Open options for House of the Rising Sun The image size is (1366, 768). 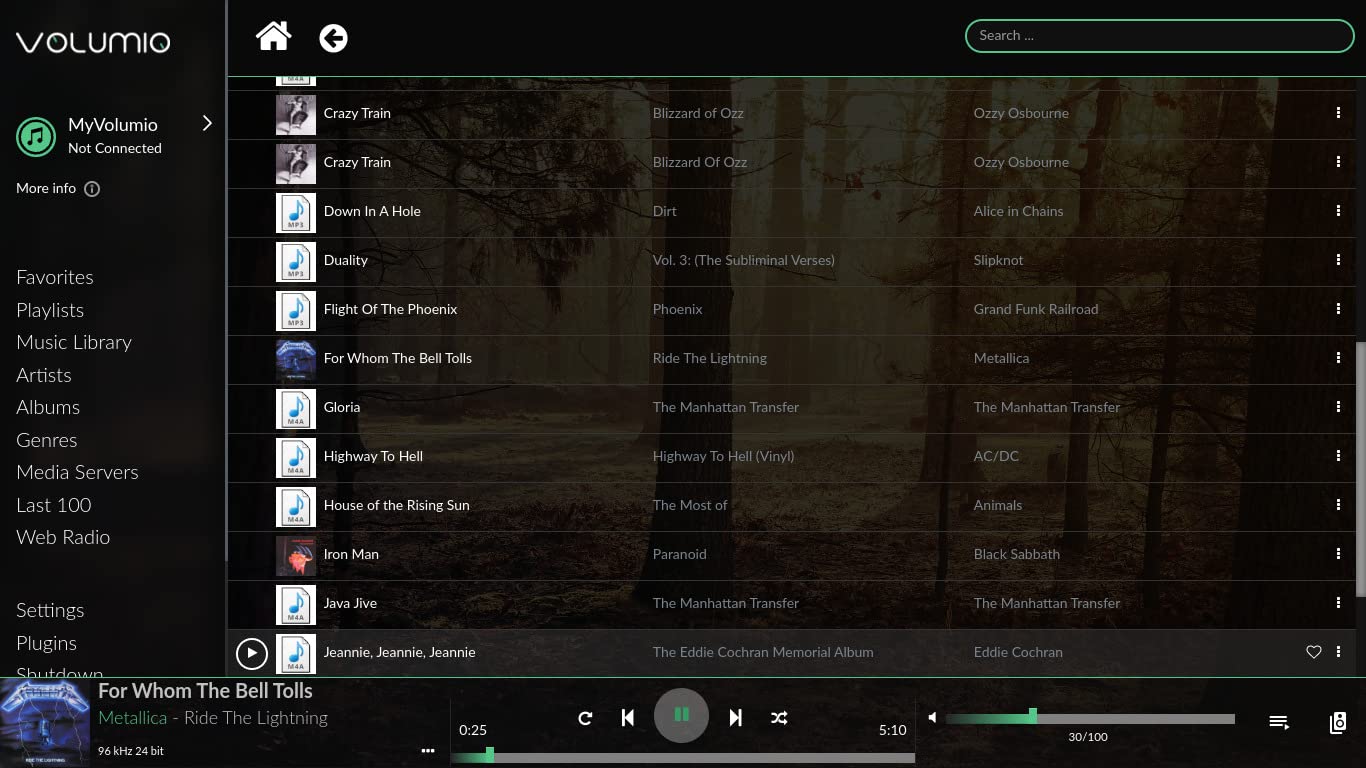tap(1338, 505)
